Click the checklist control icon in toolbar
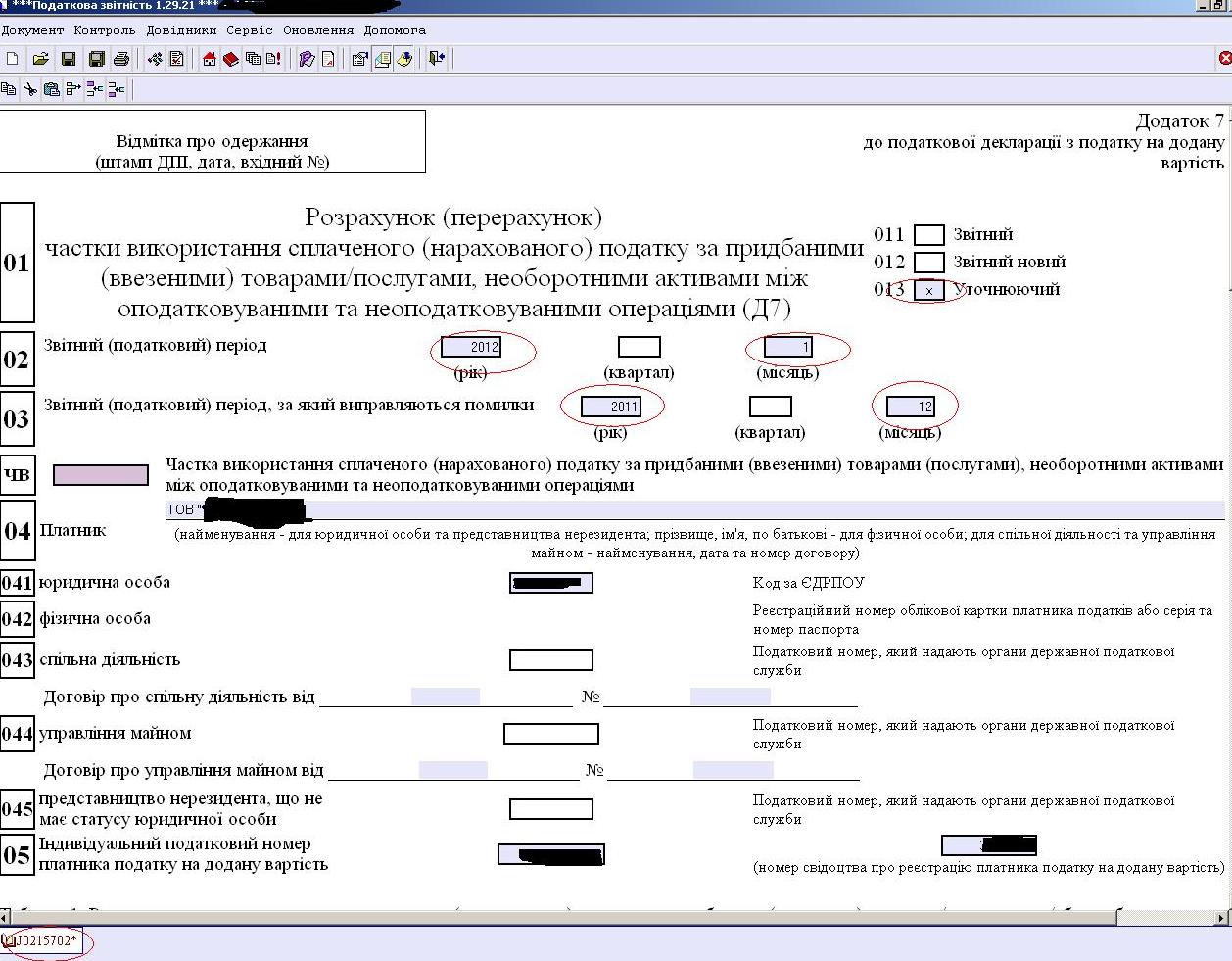 click(x=177, y=59)
